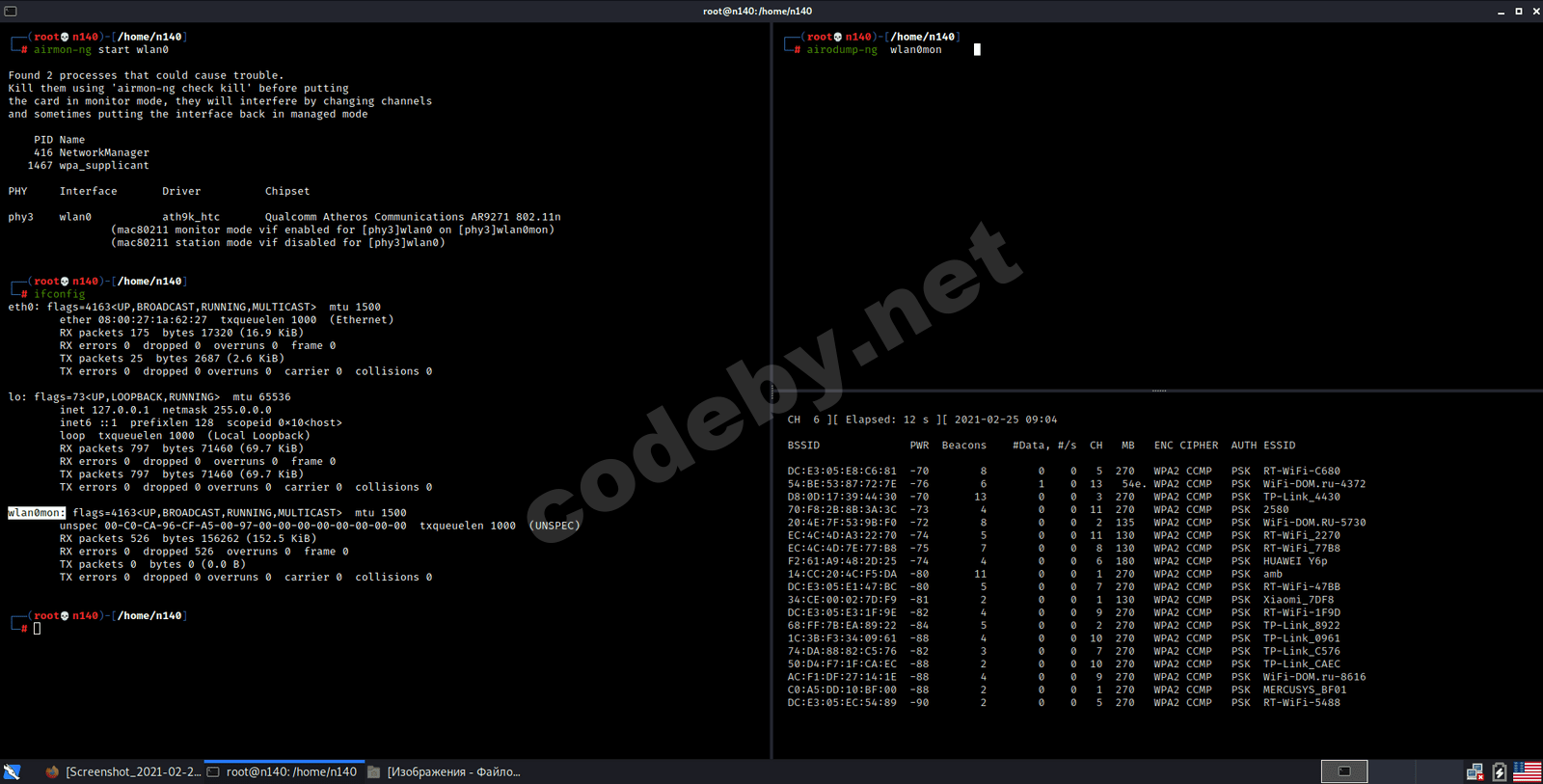
Task: Click the '1467 wpa_supplicant' process line
Action: [89, 166]
